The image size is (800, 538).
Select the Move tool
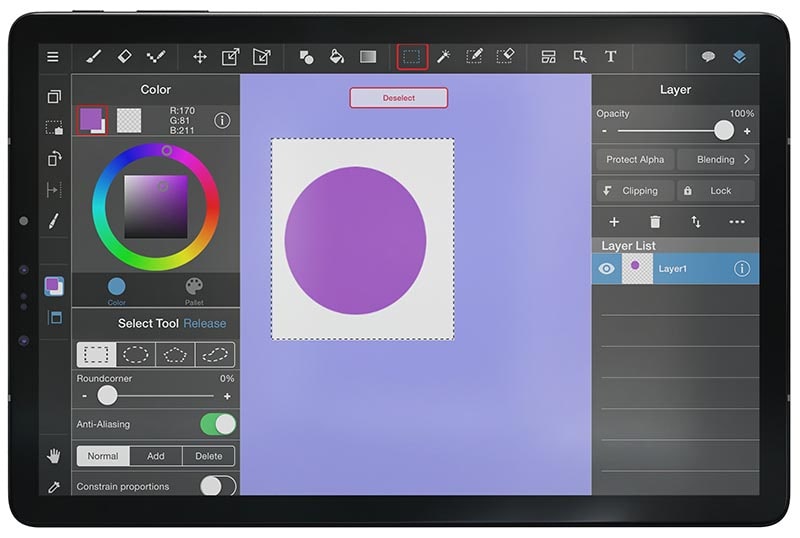[x=199, y=57]
